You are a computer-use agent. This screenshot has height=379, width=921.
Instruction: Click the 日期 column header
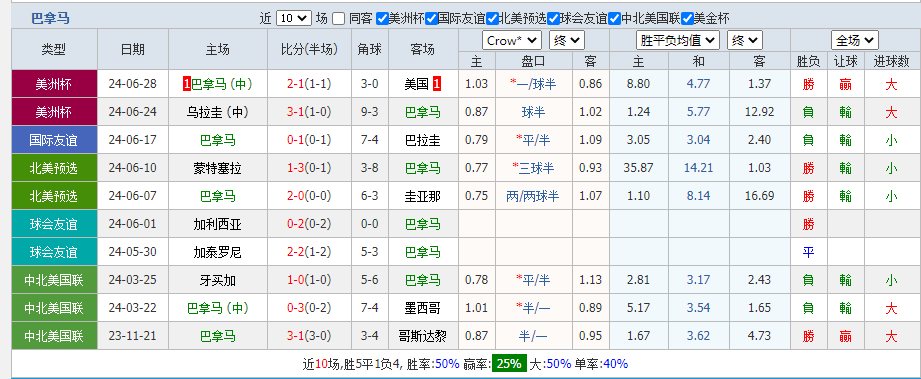click(x=133, y=49)
